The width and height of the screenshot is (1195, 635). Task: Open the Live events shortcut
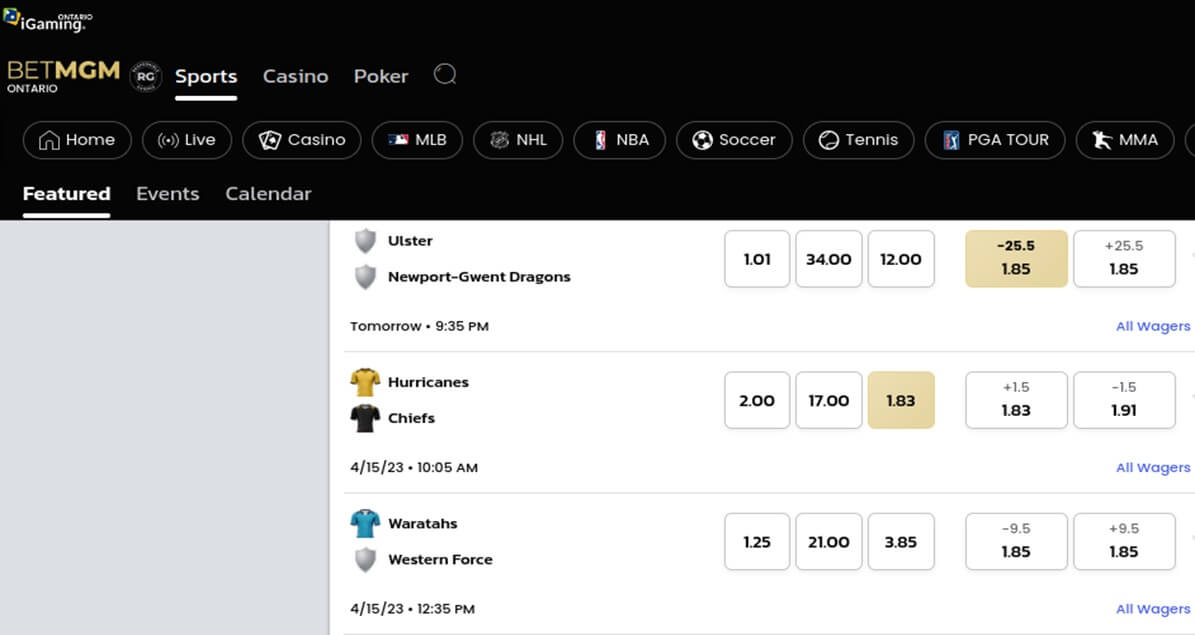(x=187, y=140)
